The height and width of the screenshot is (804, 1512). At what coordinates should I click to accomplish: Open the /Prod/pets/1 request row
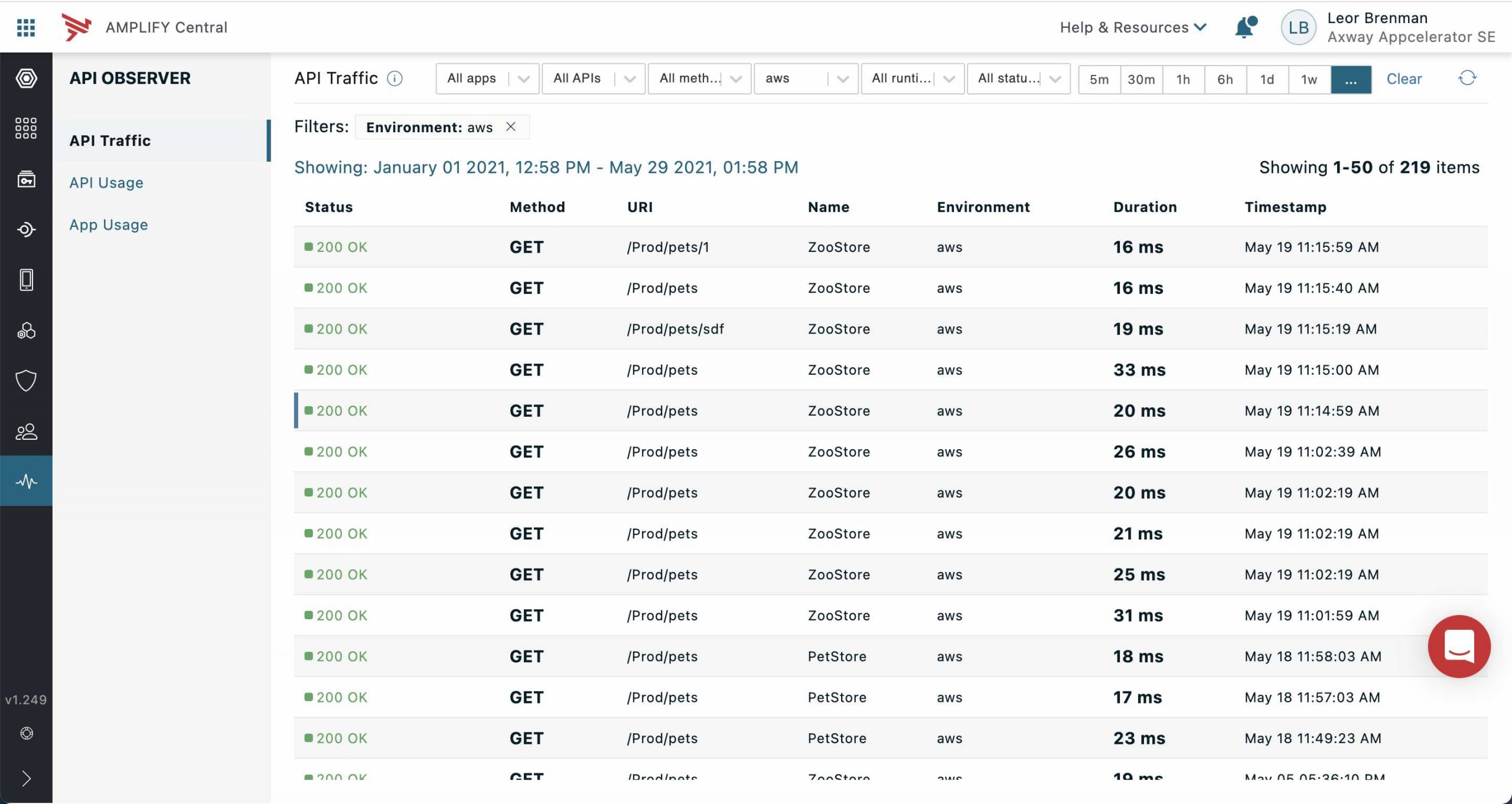891,247
